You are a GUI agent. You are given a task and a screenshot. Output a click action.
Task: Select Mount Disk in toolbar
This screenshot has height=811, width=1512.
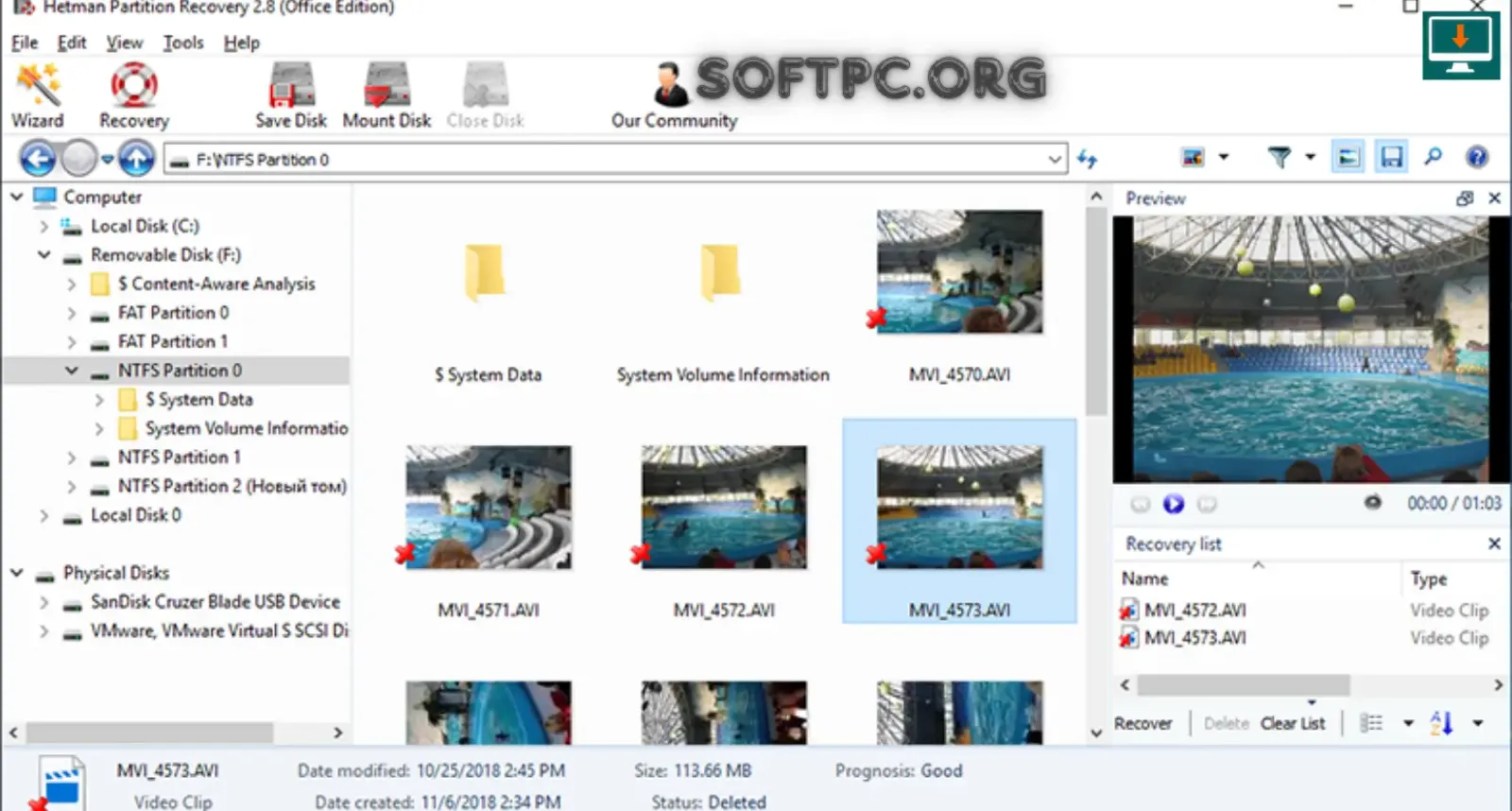point(387,95)
